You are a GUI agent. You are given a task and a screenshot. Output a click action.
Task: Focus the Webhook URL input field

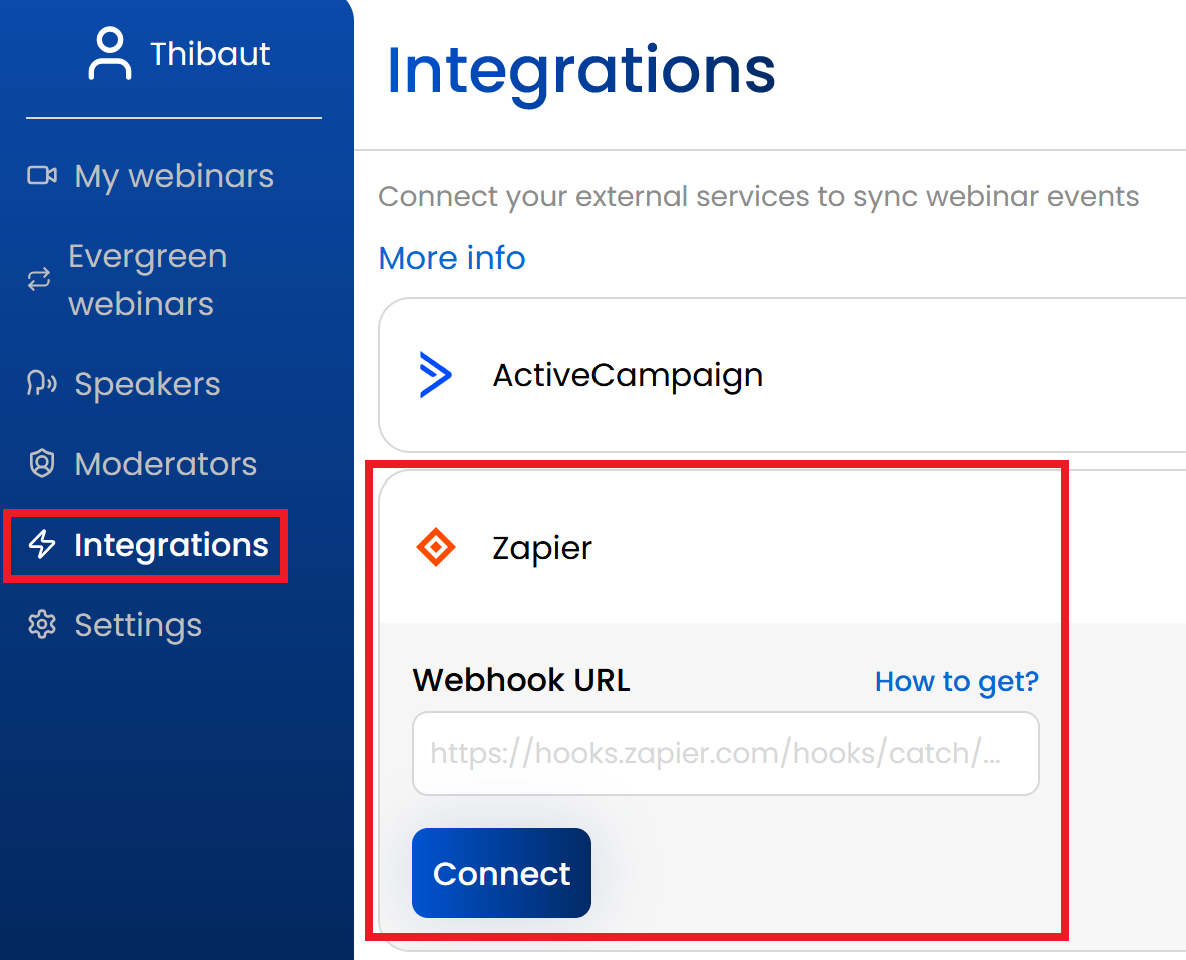725,753
